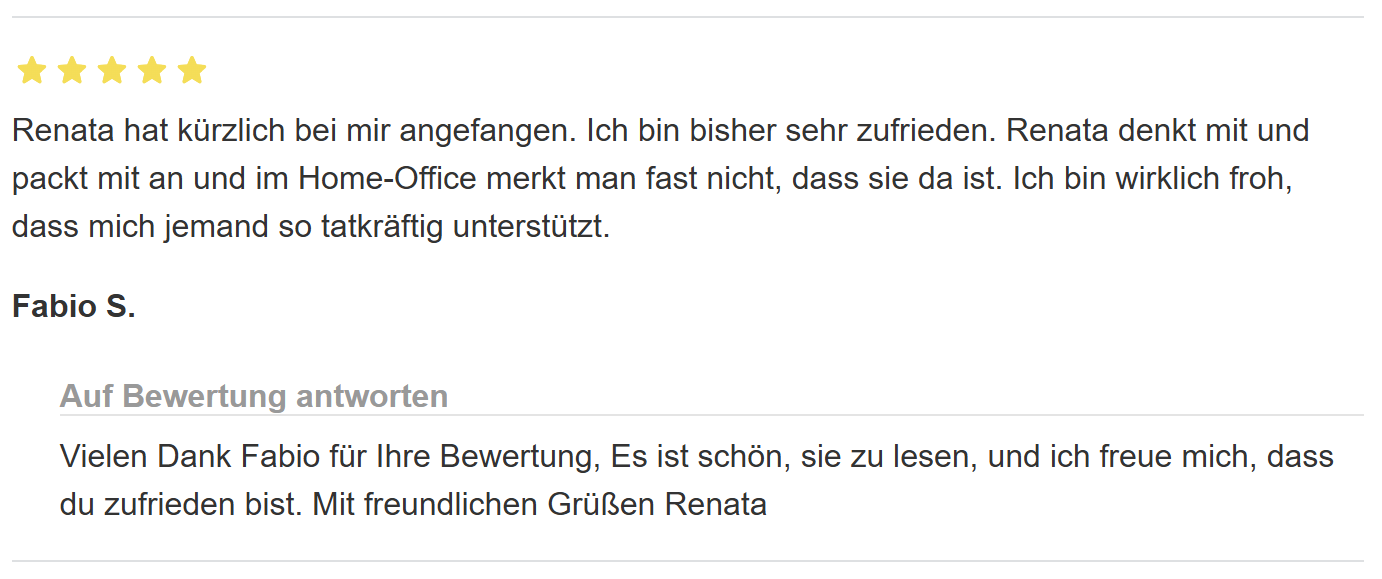1382x579 pixels.
Task: Click the reply line starting 'Vielen Dank Fabio'
Action: click(697, 456)
